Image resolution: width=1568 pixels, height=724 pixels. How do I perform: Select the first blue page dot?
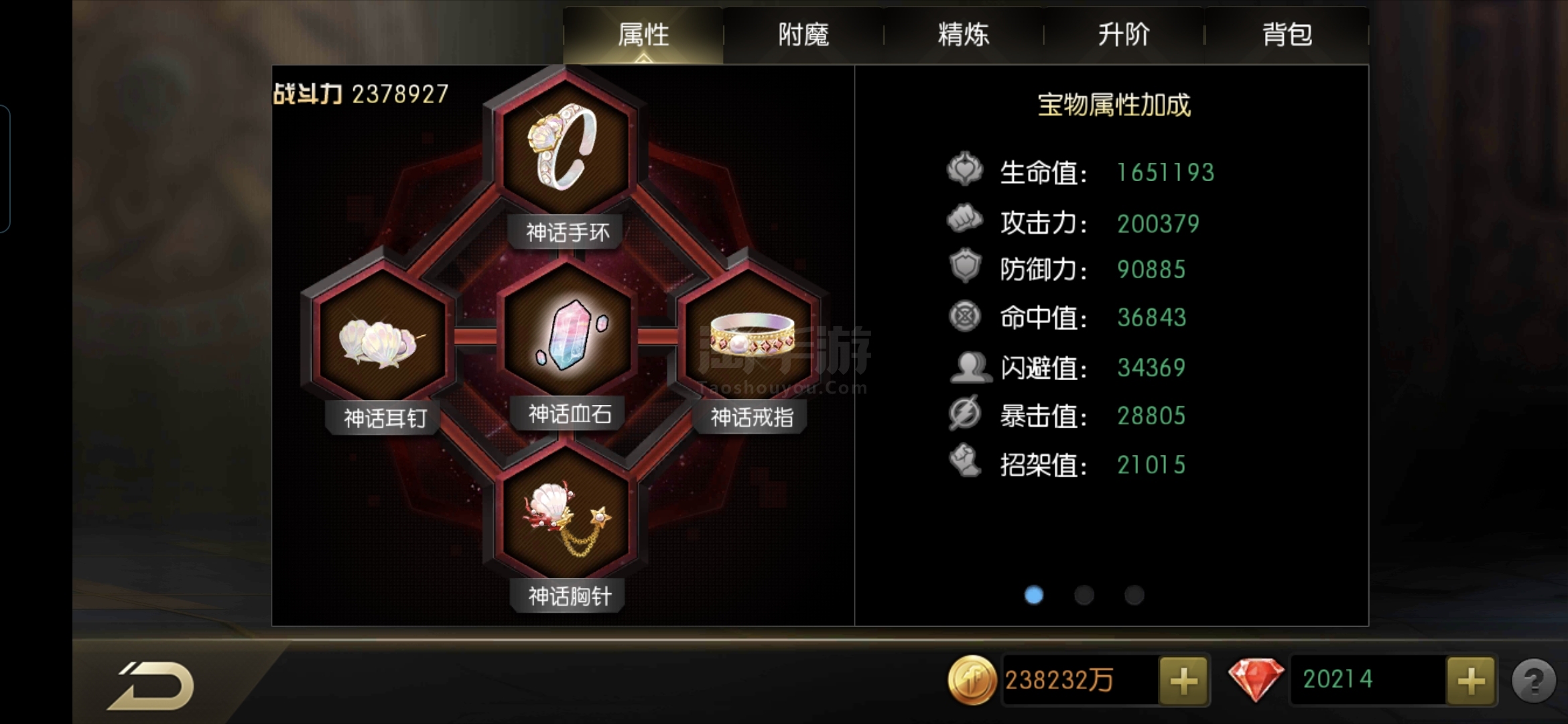pyautogui.click(x=1034, y=595)
